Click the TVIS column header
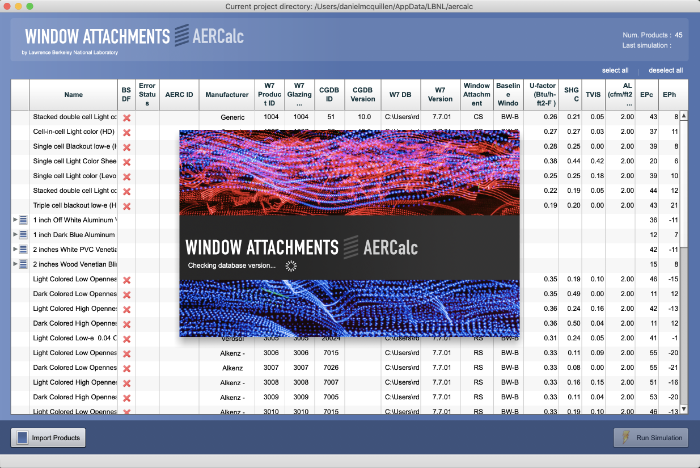This screenshot has height=468, width=700. (593, 95)
